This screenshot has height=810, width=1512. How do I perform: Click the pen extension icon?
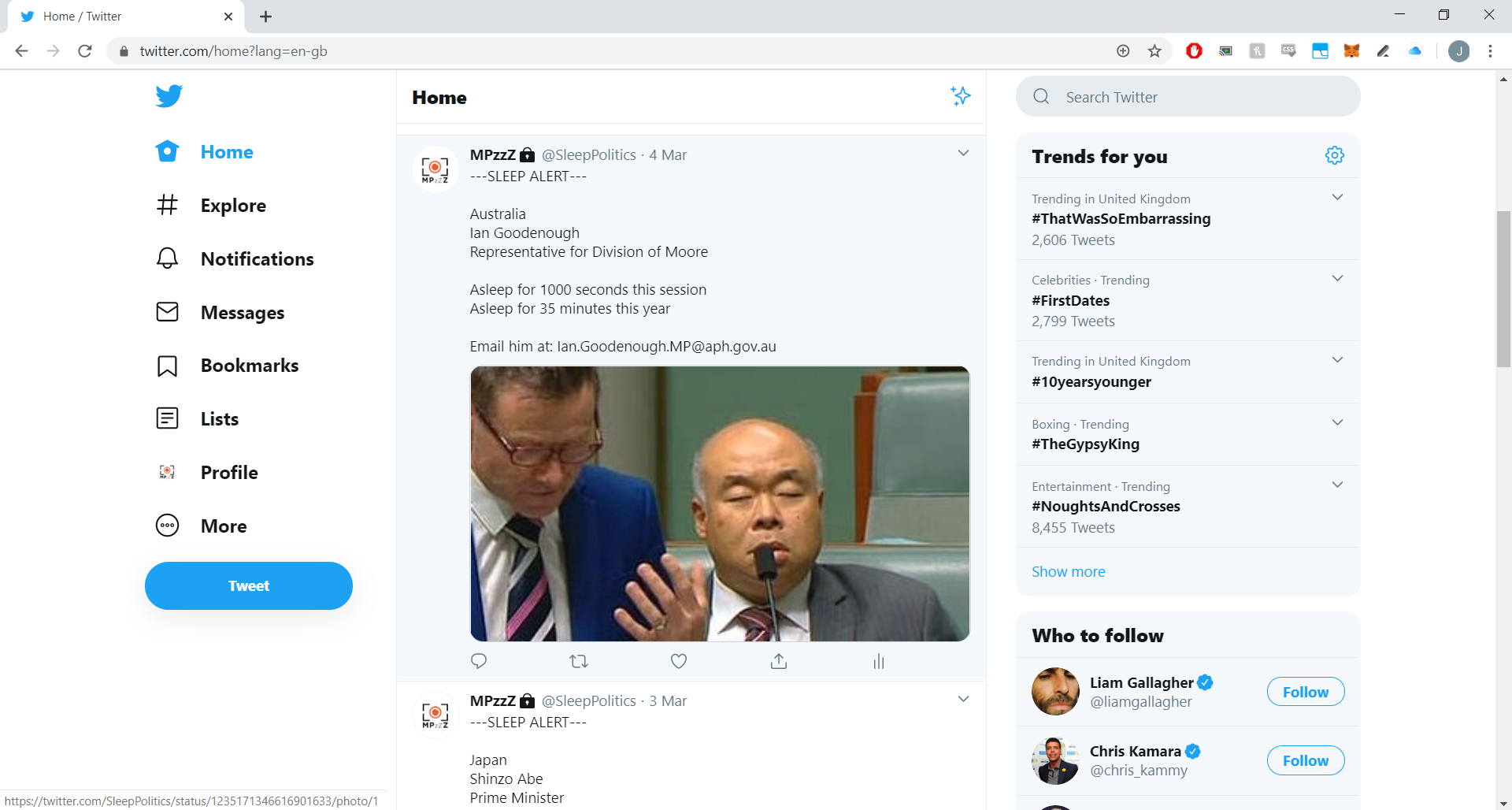tap(1383, 51)
